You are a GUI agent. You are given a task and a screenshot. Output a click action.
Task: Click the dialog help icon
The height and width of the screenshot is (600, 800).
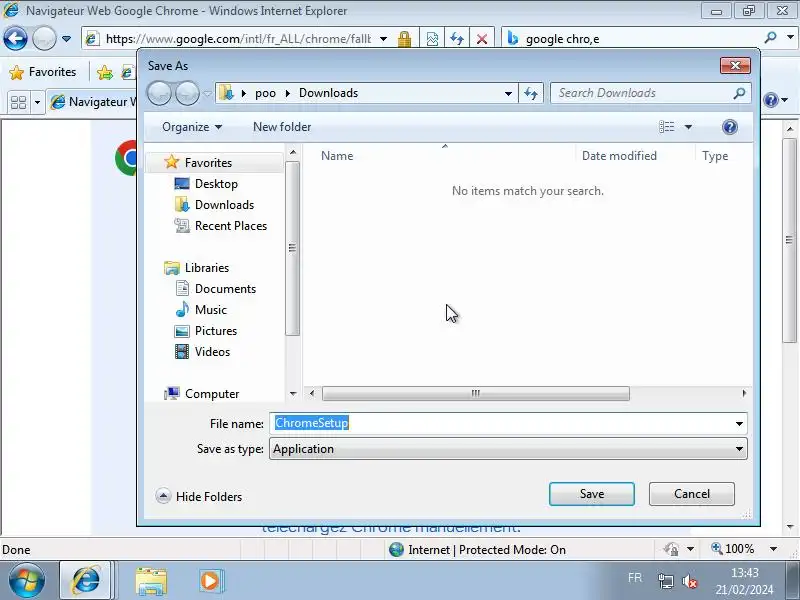(x=730, y=127)
